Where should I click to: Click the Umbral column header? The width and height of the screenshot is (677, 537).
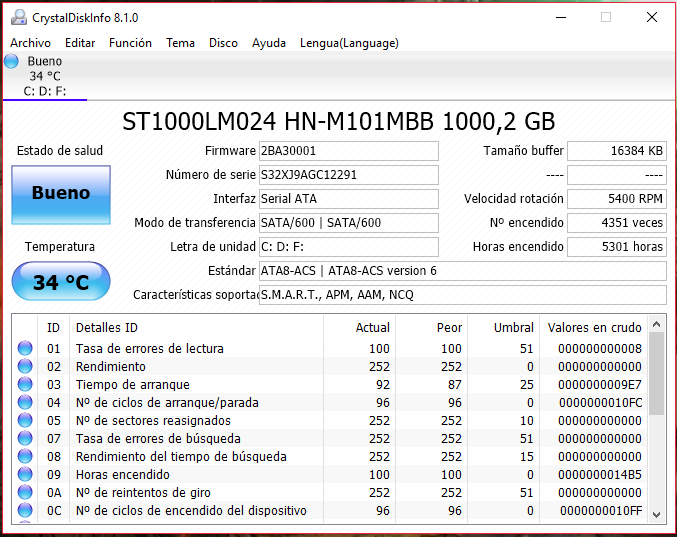pyautogui.click(x=503, y=328)
